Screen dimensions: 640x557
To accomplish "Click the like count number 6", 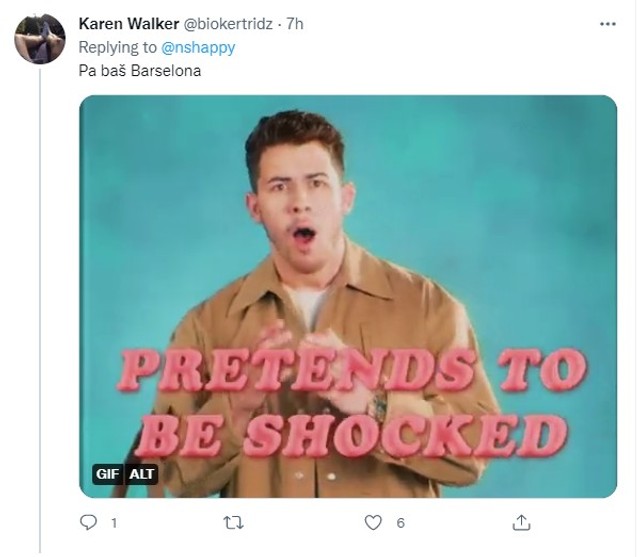I will point(400,522).
